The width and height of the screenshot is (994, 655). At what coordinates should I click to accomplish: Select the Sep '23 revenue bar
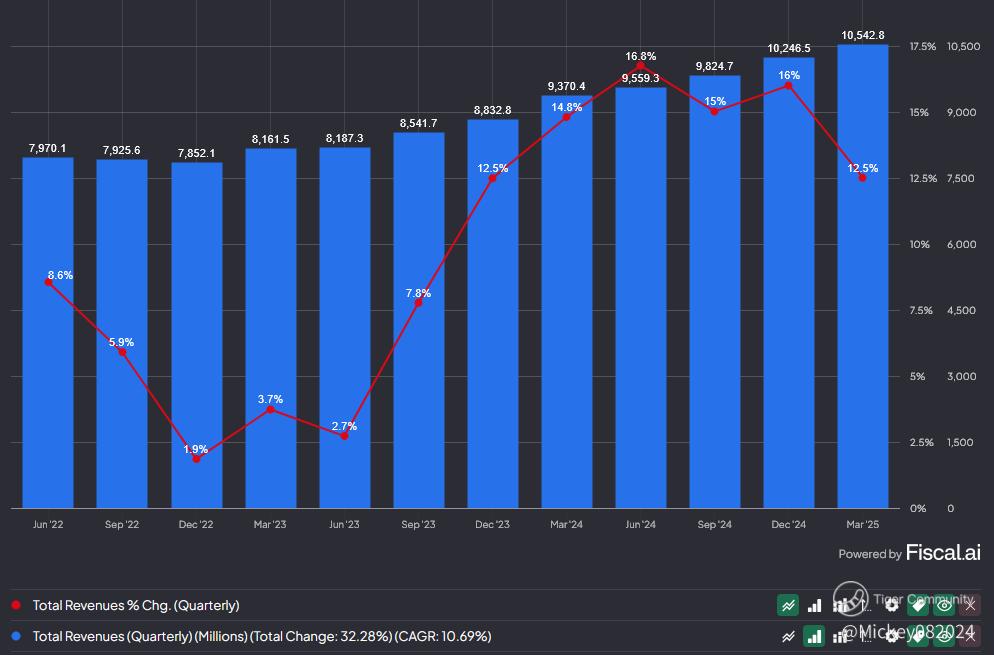point(418,320)
